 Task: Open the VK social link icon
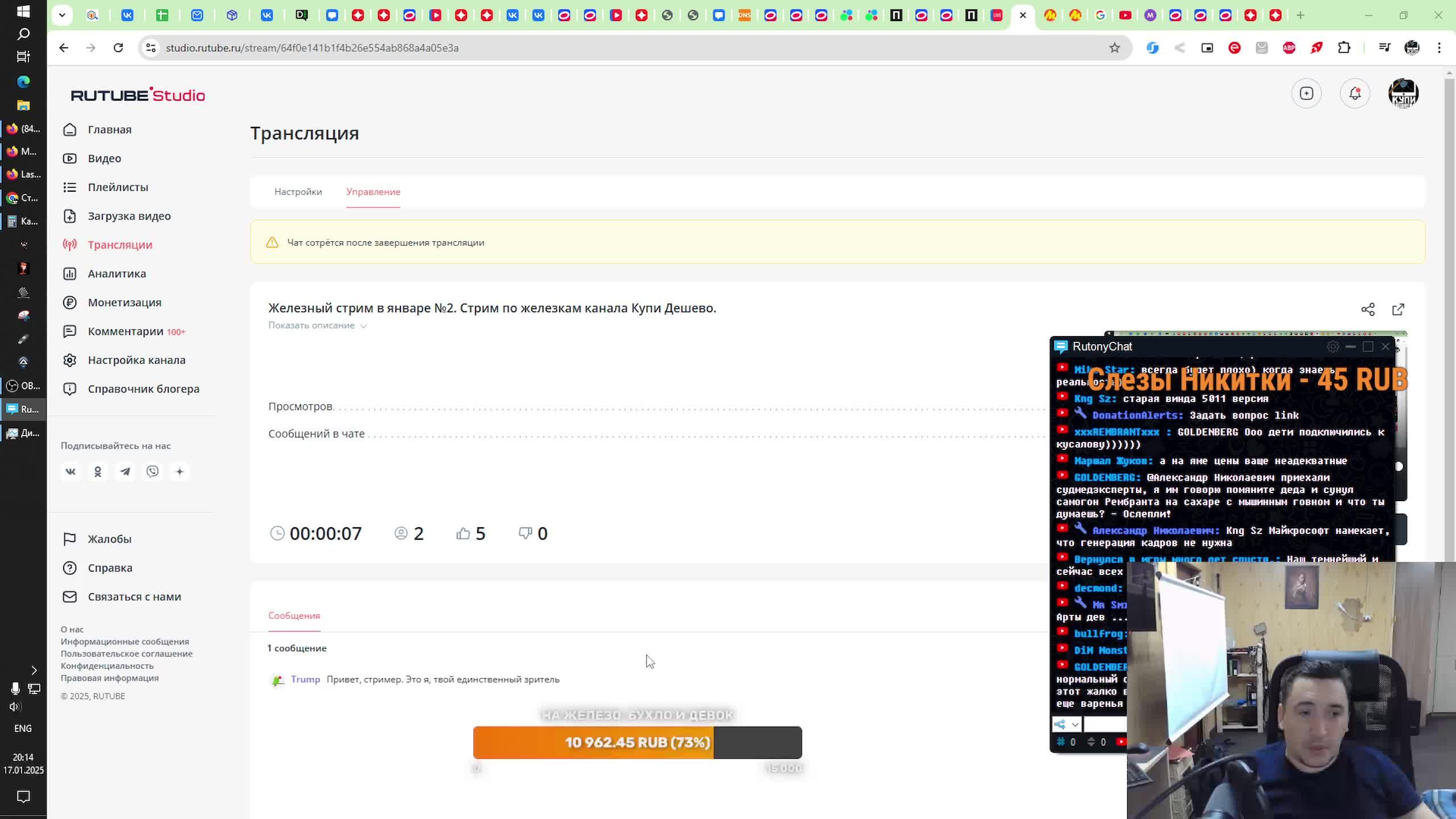click(71, 471)
